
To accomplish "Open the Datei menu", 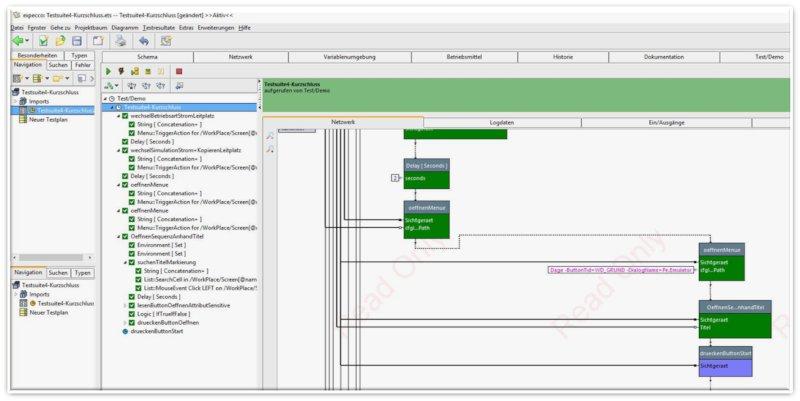I will point(17,28).
